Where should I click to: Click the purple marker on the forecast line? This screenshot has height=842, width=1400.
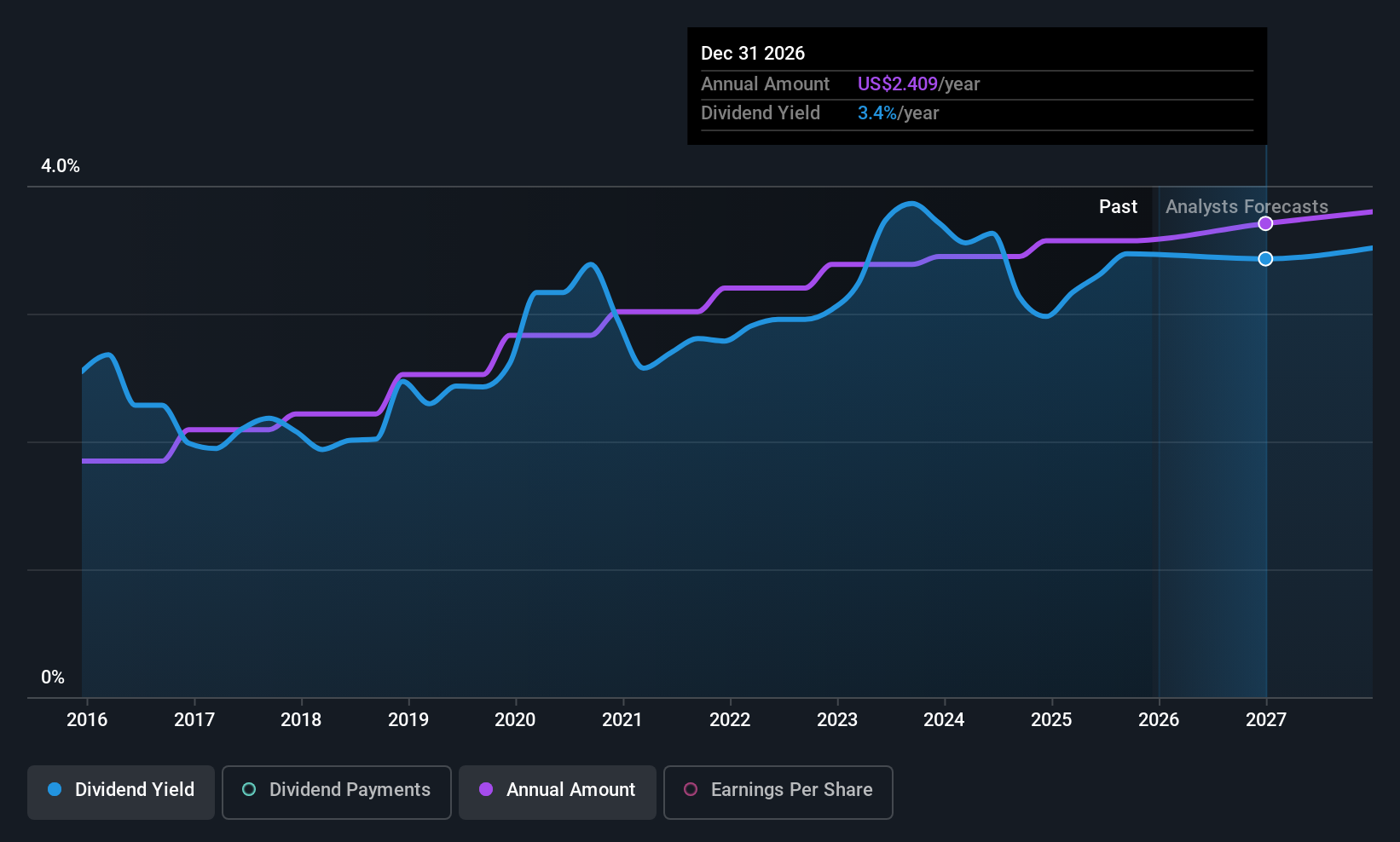tap(1265, 223)
